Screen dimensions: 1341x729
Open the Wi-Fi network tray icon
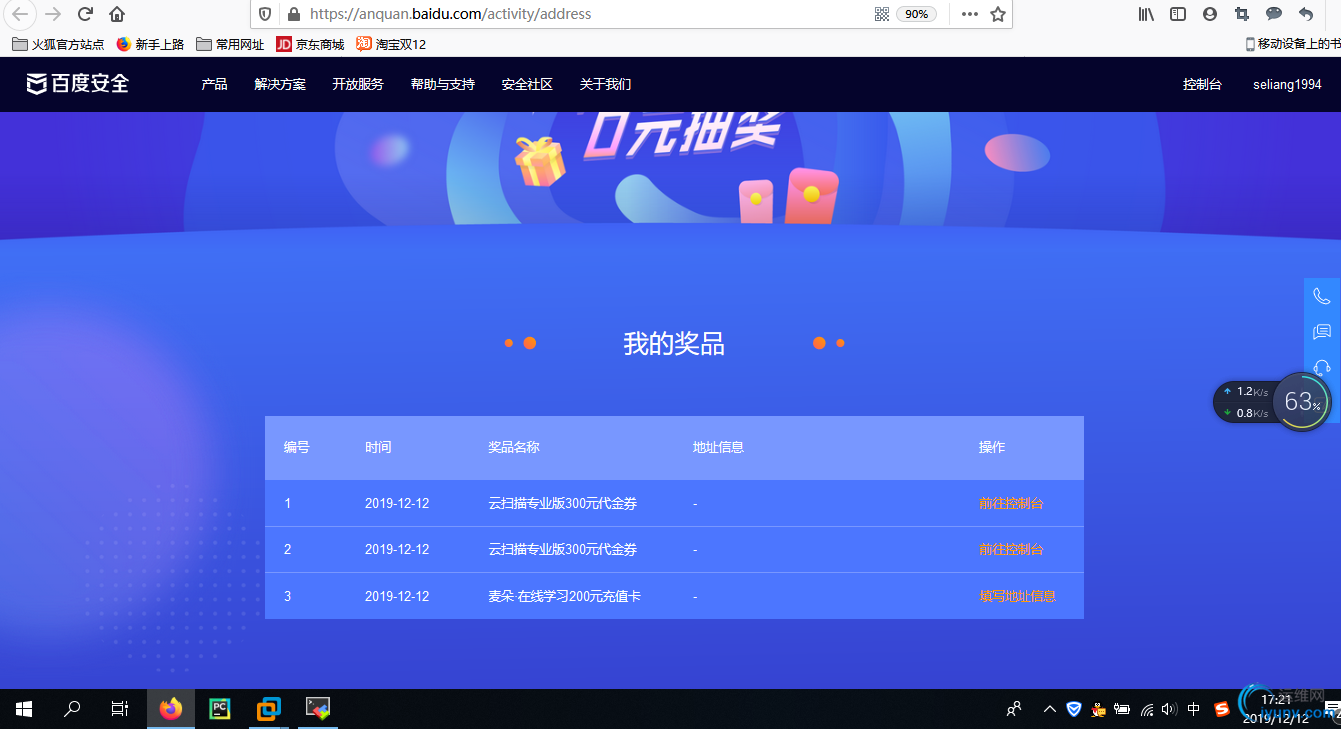click(1147, 709)
